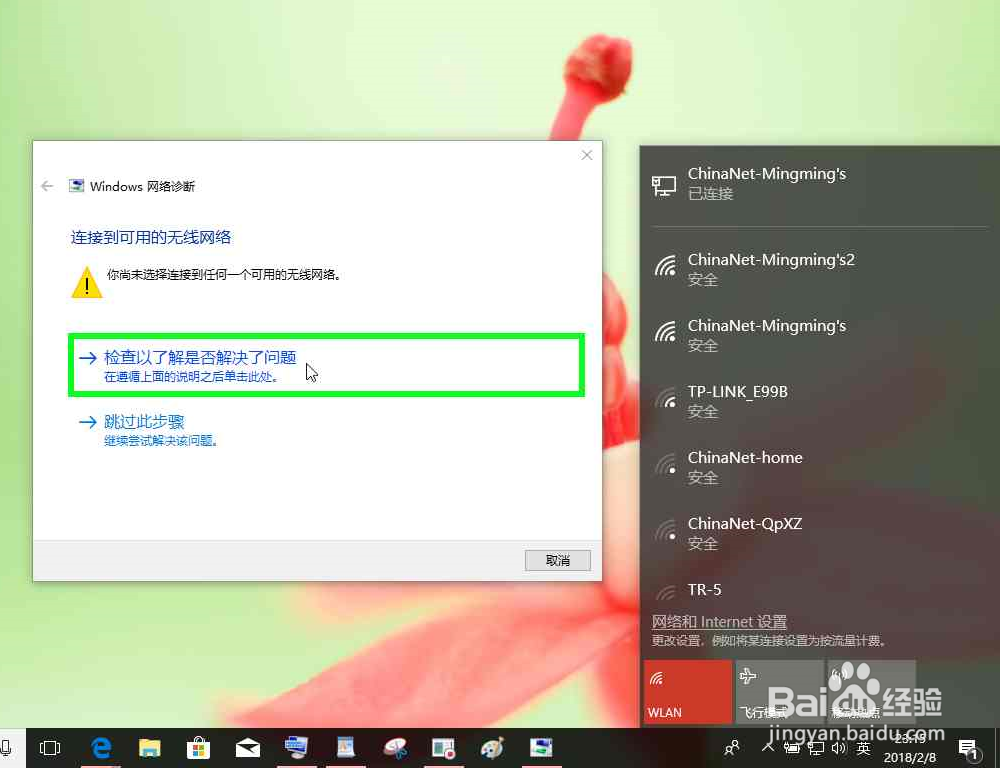Click the volume speaker tray icon
This screenshot has width=1000, height=768.
pos(839,748)
